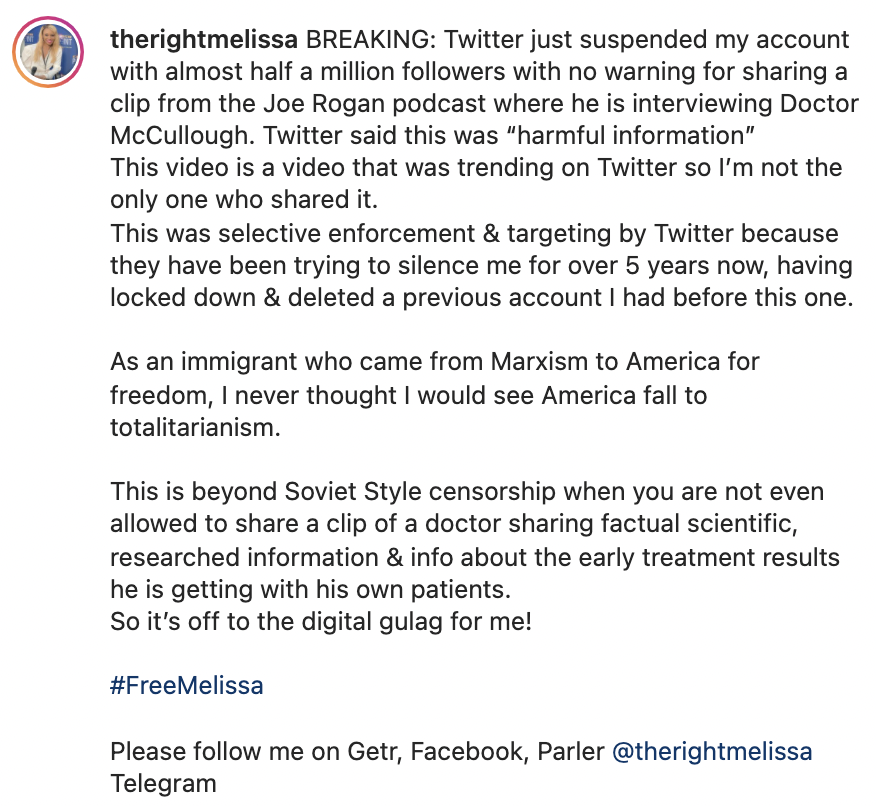
Task: Click the word McCullough in the caption
Action: pyautogui.click(x=182, y=136)
